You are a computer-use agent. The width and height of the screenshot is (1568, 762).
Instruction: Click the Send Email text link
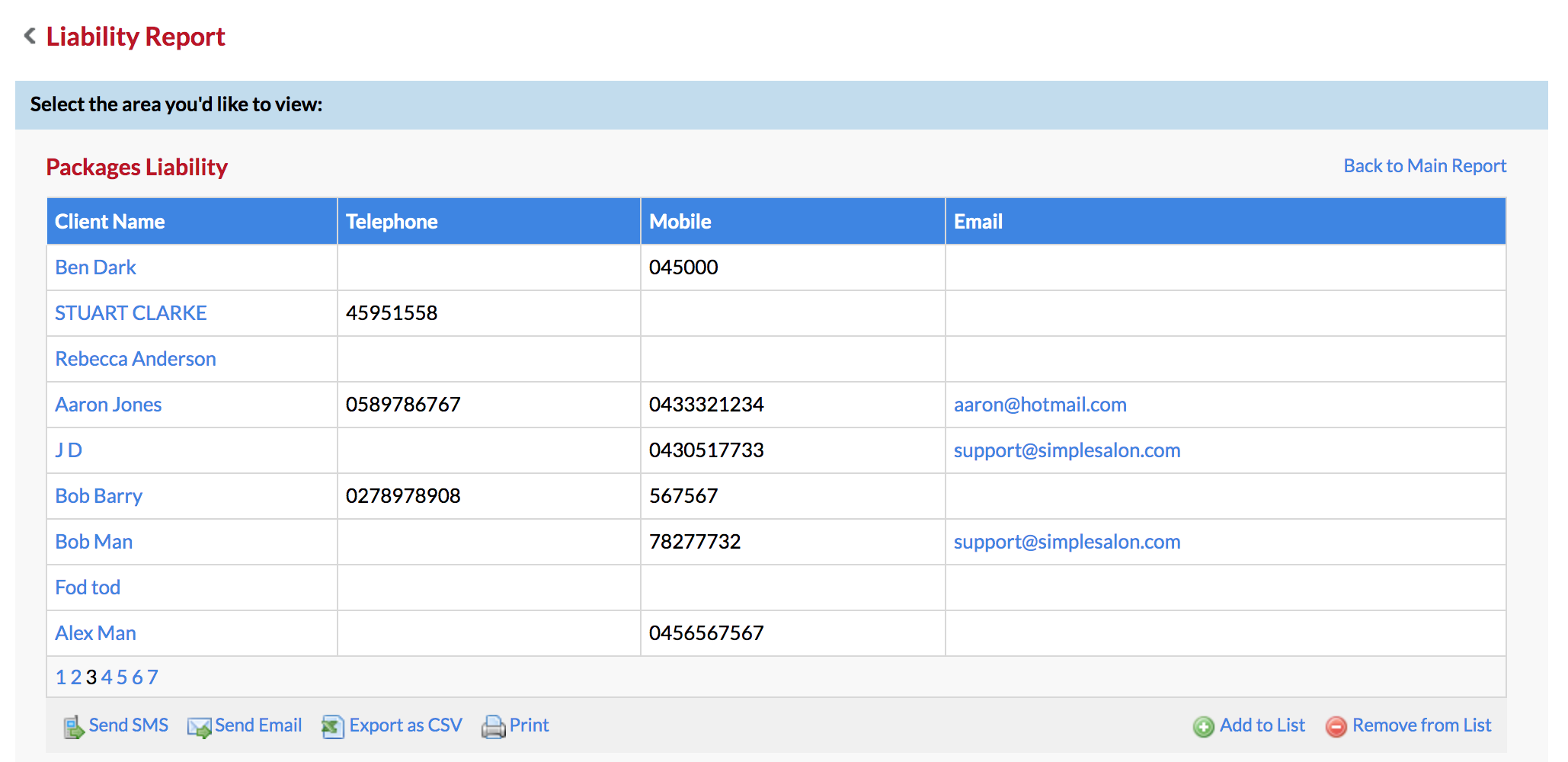click(x=258, y=725)
